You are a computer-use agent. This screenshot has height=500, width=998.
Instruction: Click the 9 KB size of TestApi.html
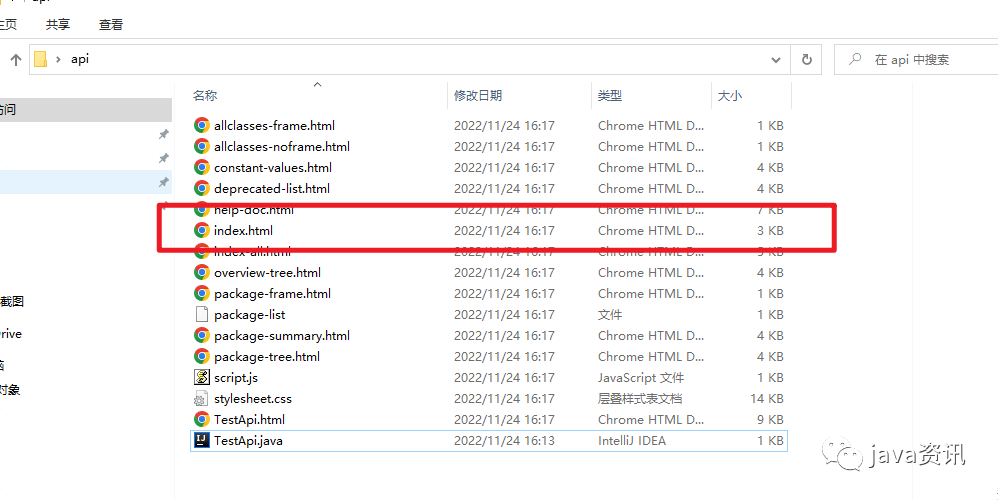coord(770,419)
